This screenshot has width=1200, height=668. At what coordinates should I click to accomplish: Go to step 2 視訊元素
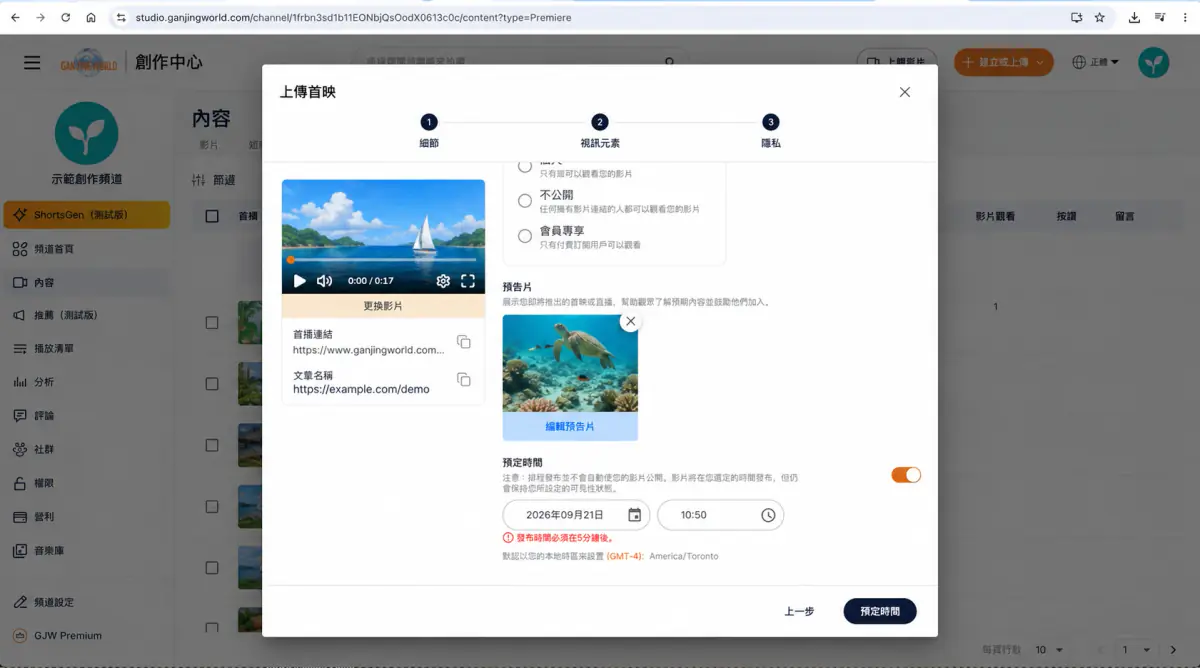(600, 131)
